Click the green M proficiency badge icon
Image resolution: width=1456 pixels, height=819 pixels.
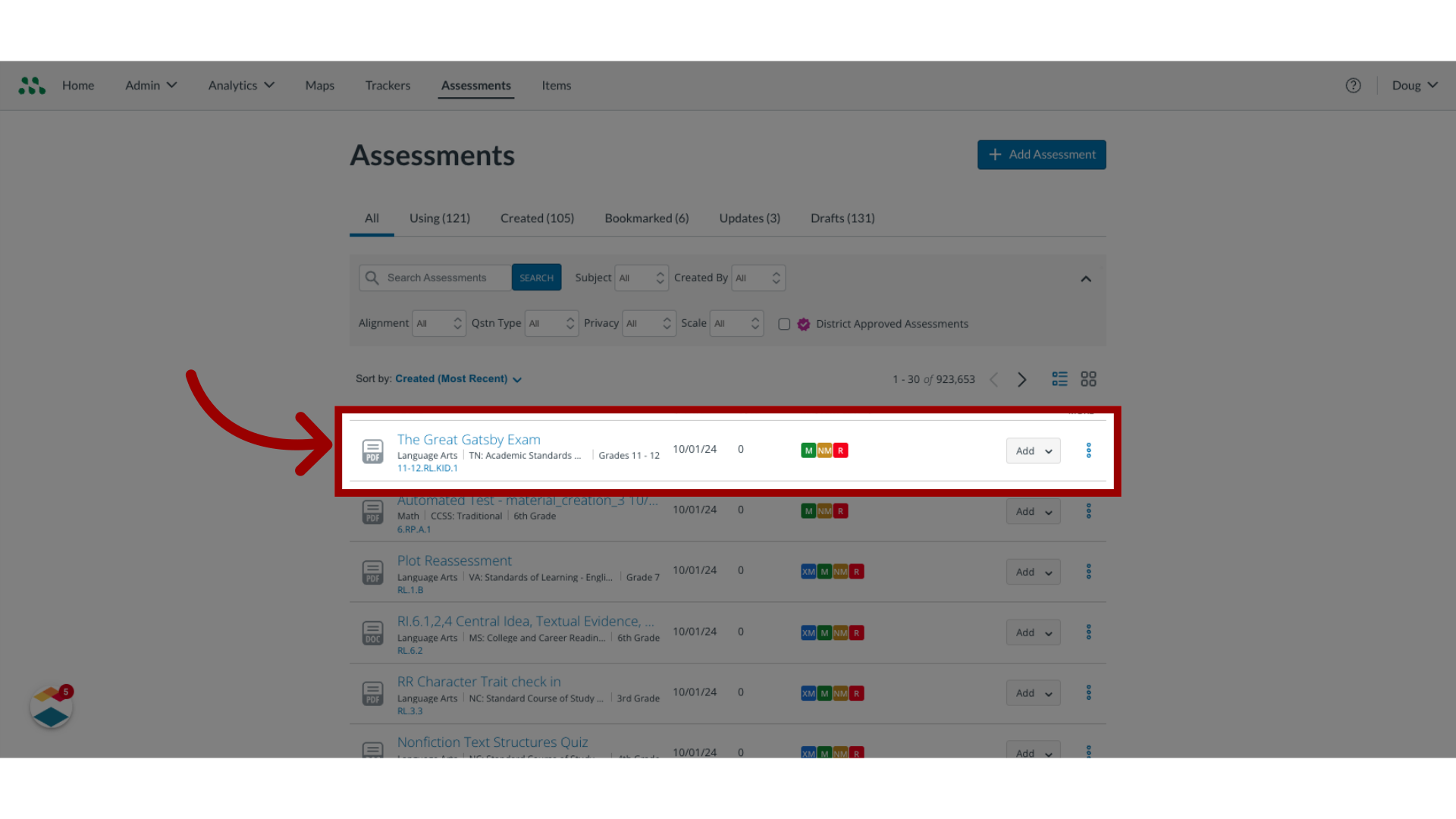click(x=808, y=450)
